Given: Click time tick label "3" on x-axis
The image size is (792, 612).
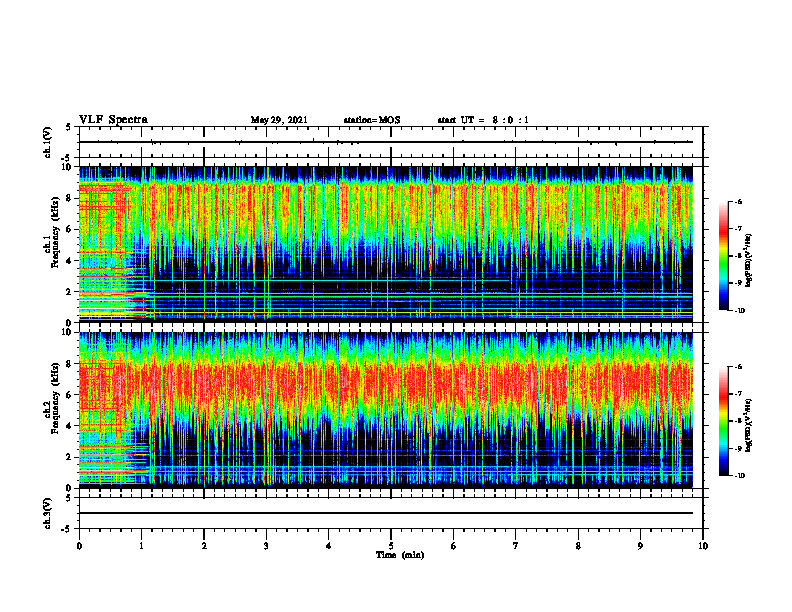Looking at the screenshot, I should [x=266, y=546].
